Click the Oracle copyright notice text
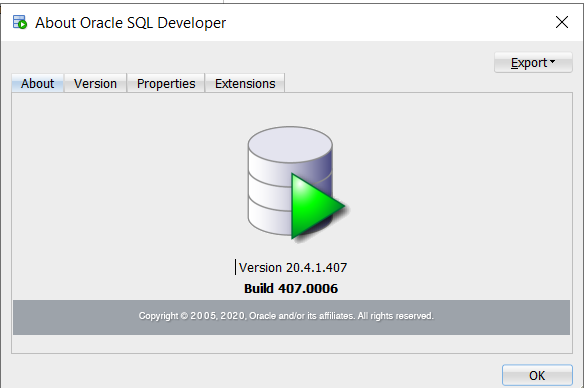587x388 pixels. pos(286,316)
